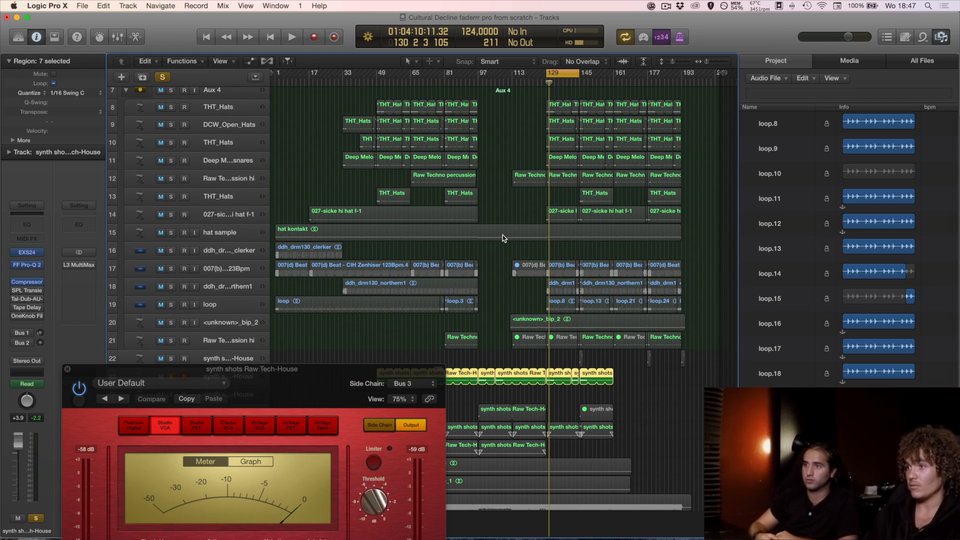960x540 pixels.
Task: Open the Mixer faders icon
Action: coord(118,37)
